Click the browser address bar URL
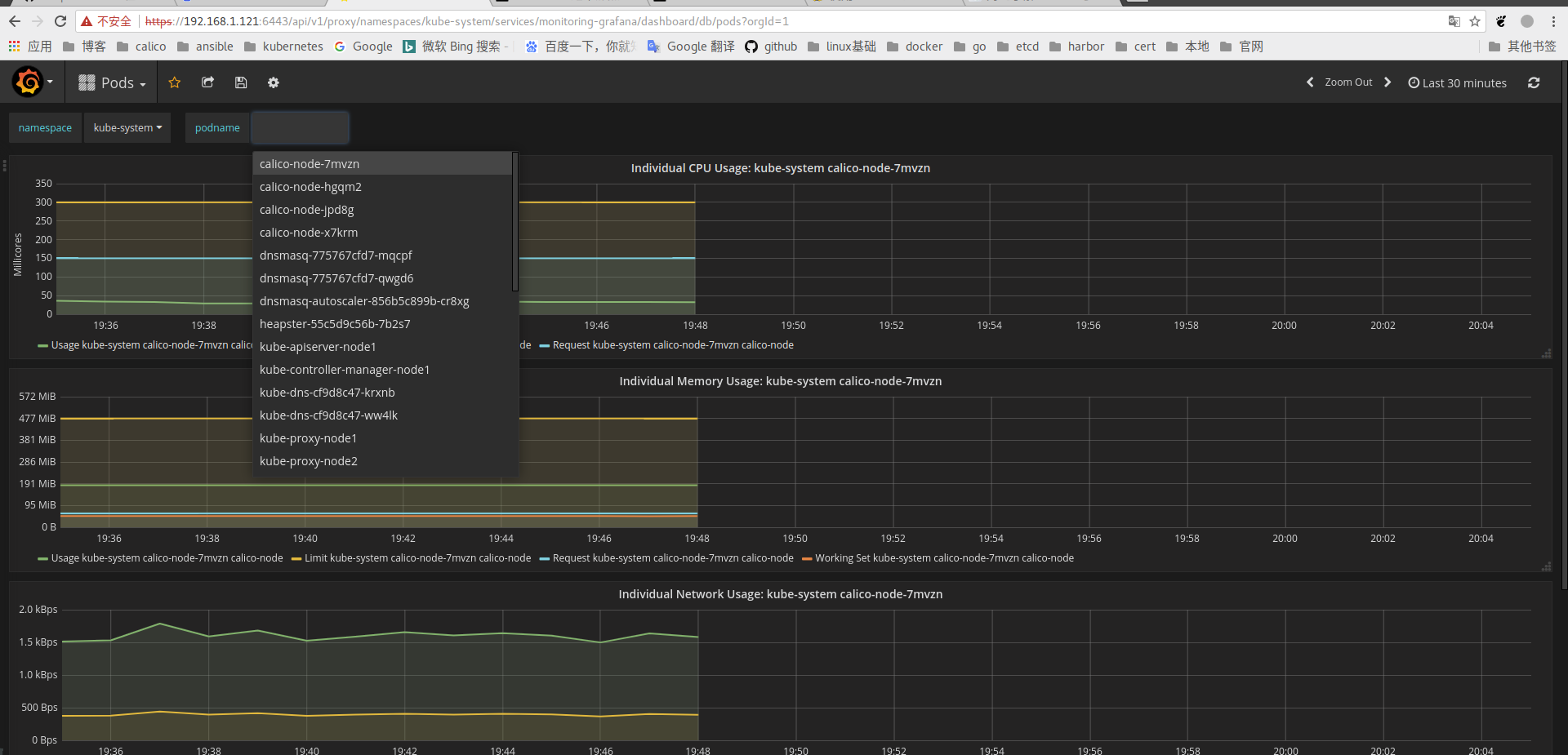Image resolution: width=1568 pixels, height=755 pixels. (466, 21)
